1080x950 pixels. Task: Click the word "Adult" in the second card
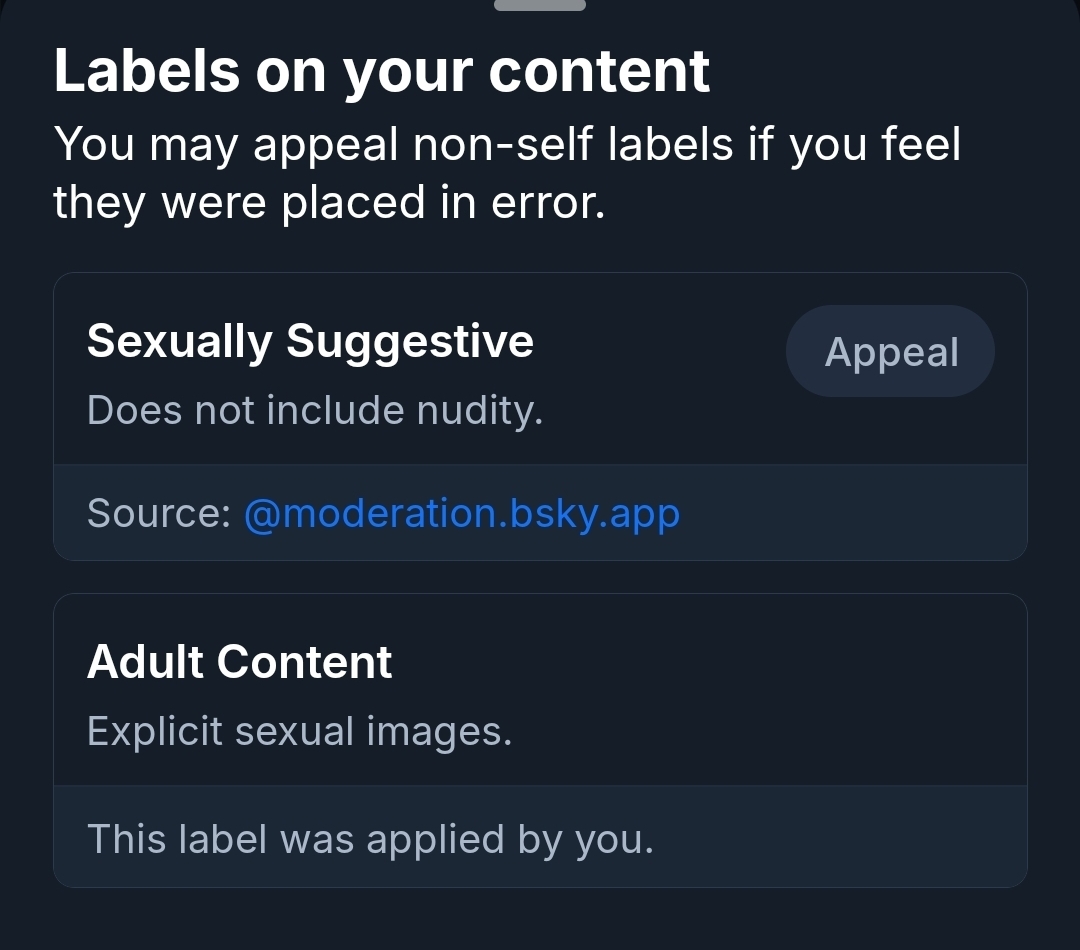pyautogui.click(x=146, y=662)
